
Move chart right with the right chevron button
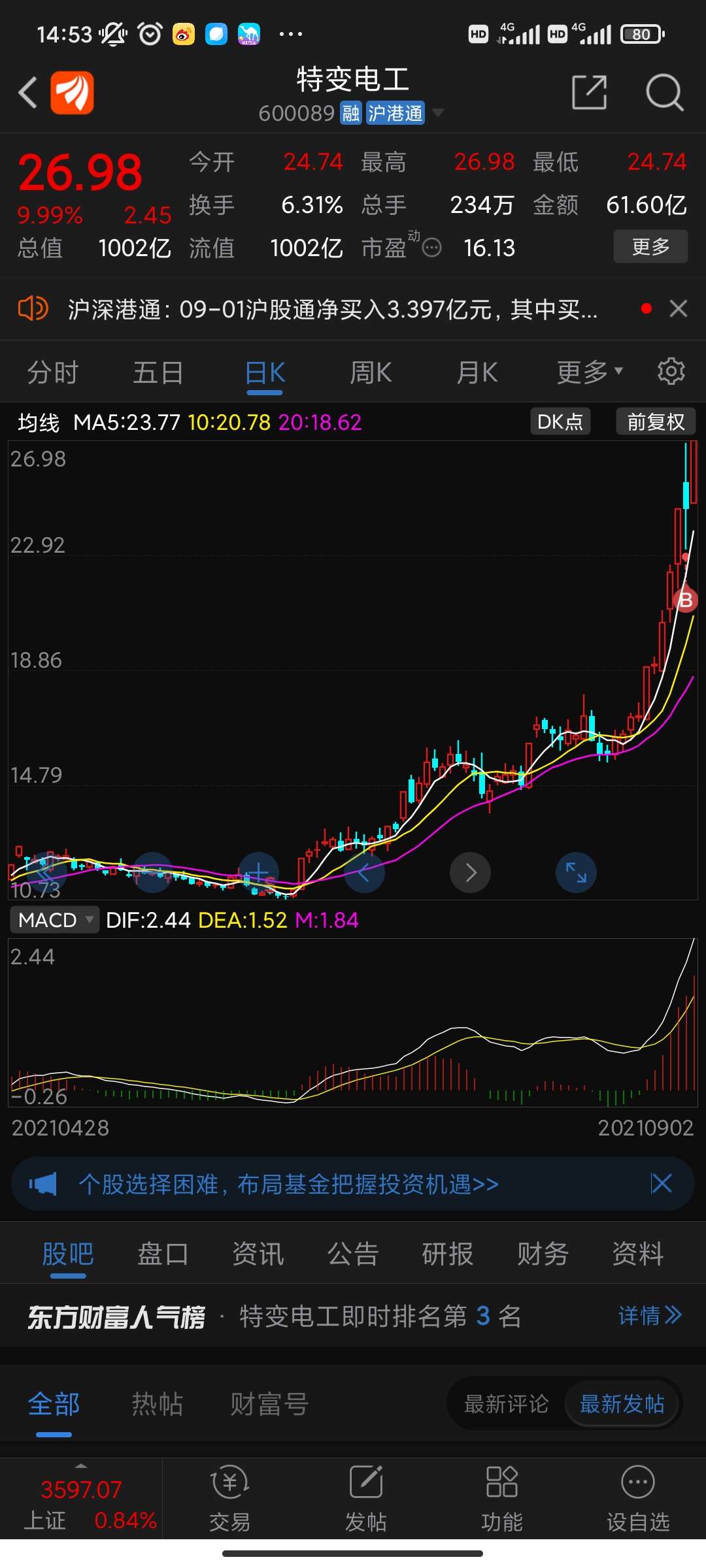coord(470,872)
